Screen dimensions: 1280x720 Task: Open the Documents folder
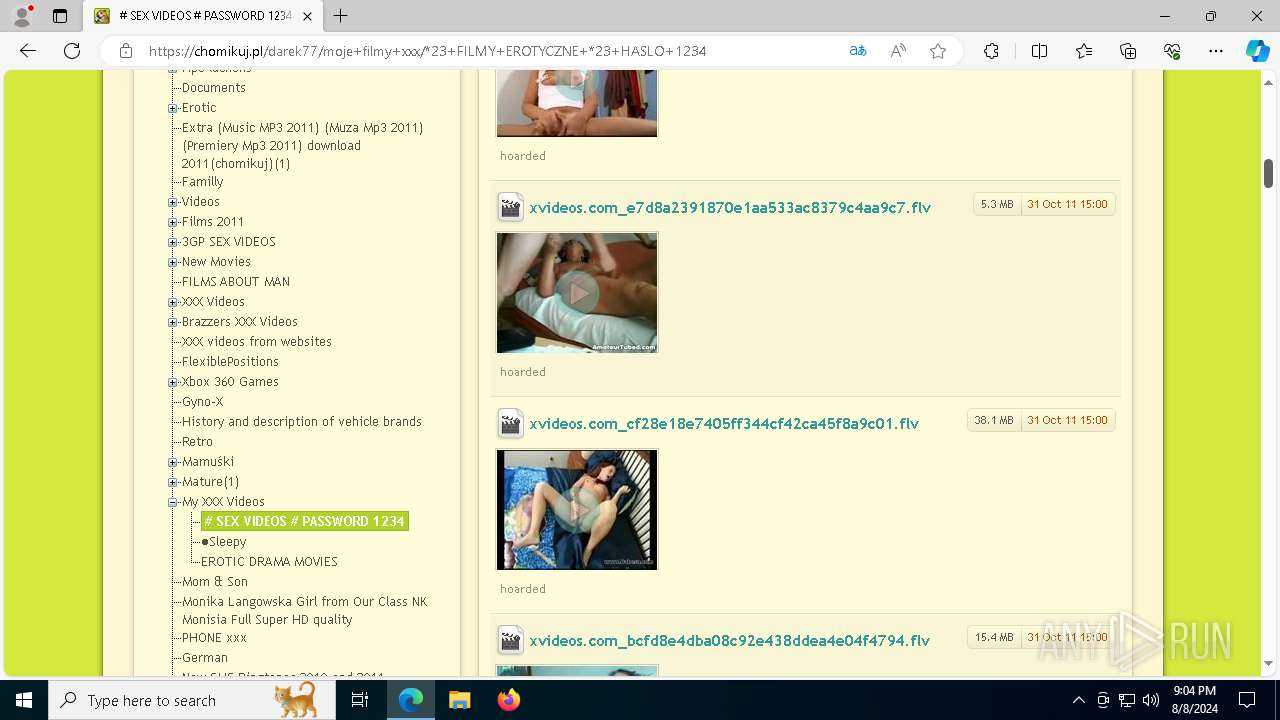coord(213,88)
